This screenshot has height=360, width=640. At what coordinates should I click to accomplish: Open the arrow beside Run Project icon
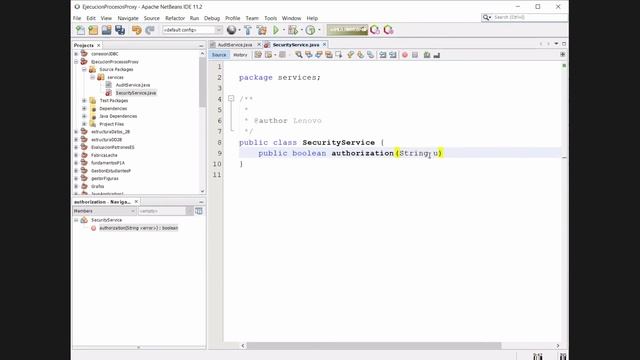(284, 30)
